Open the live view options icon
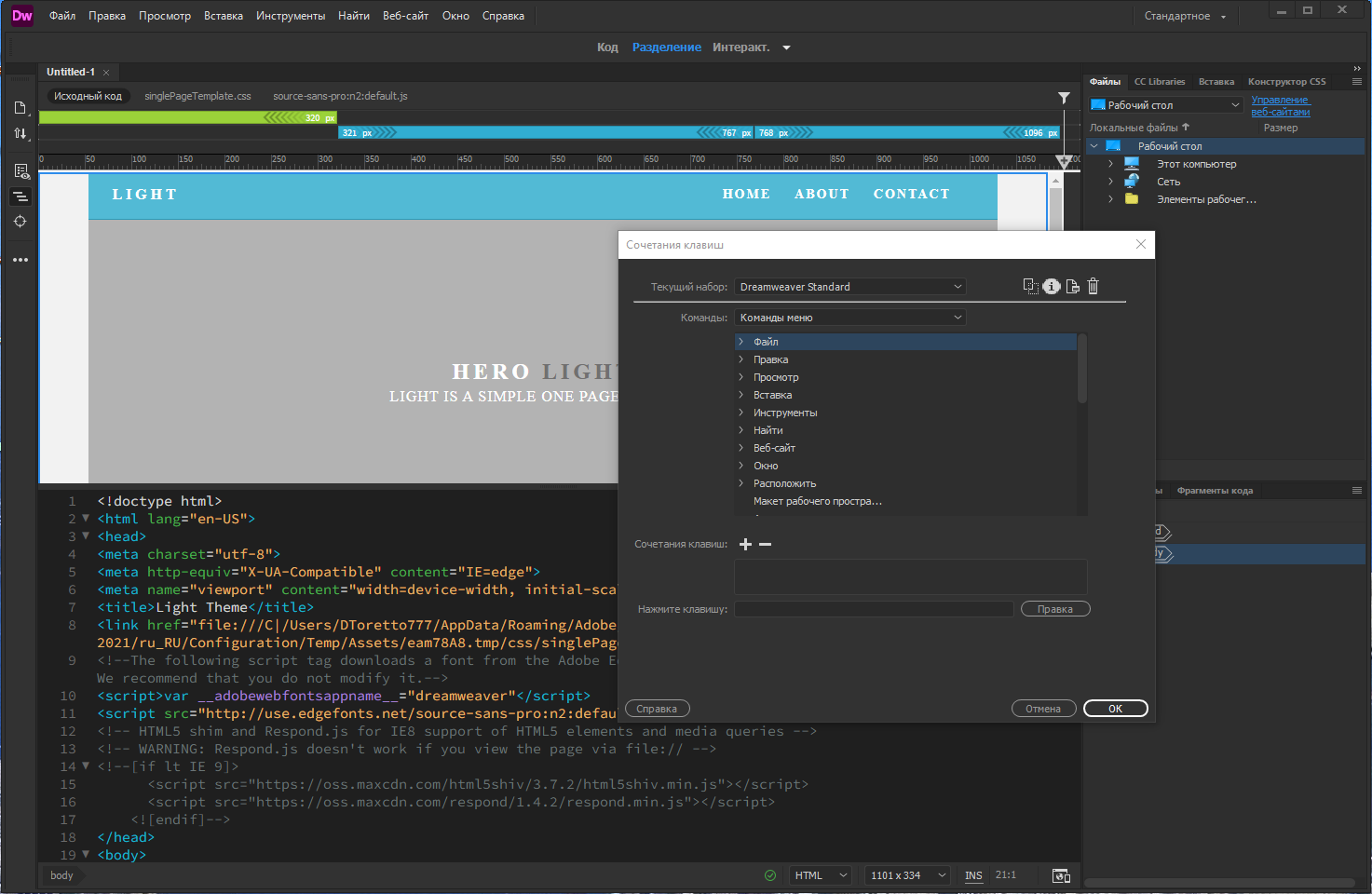Viewport: 1372px width, 894px height. (20, 171)
